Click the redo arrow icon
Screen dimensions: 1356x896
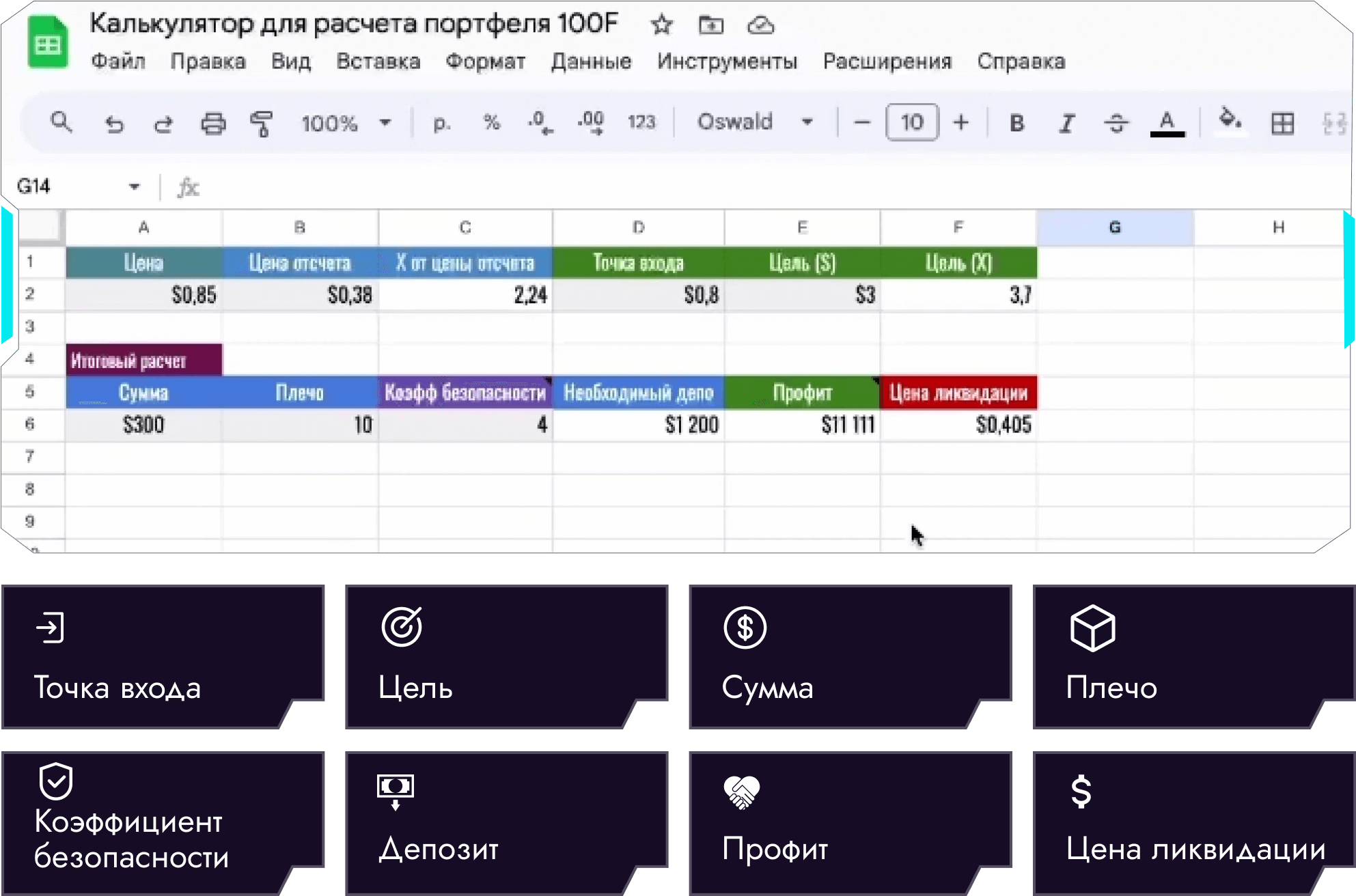pos(163,124)
